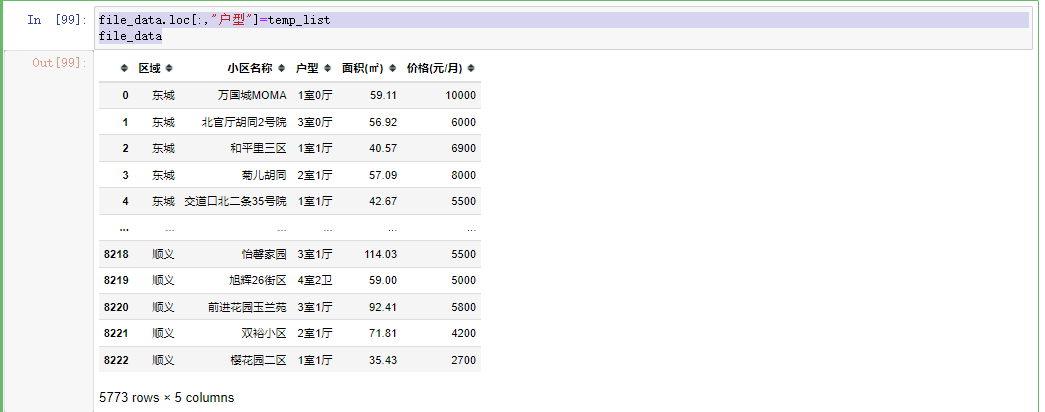Select area value 42.67
1045x412 pixels.
tap(383, 201)
